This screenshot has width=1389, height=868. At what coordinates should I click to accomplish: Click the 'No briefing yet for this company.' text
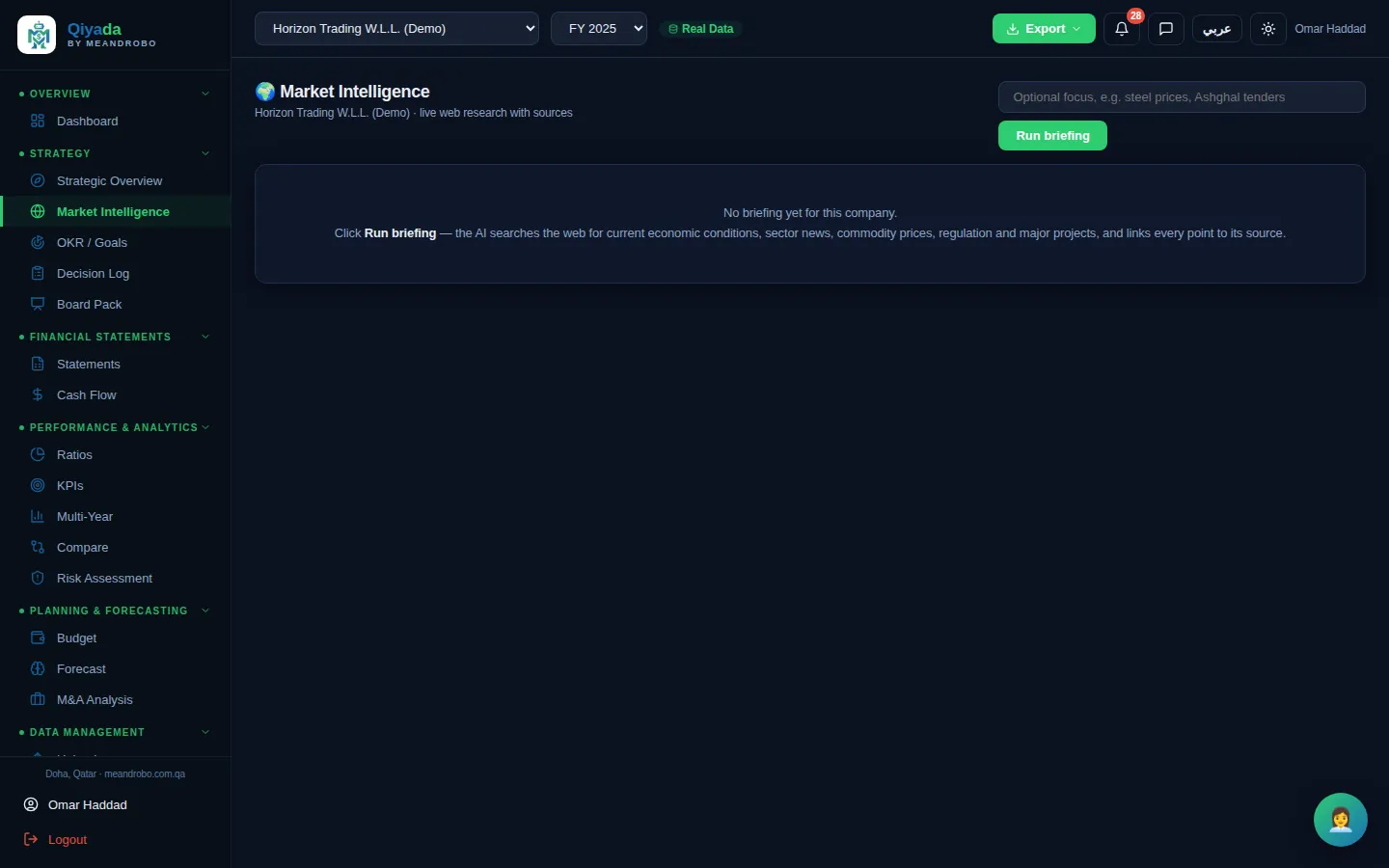click(x=810, y=212)
